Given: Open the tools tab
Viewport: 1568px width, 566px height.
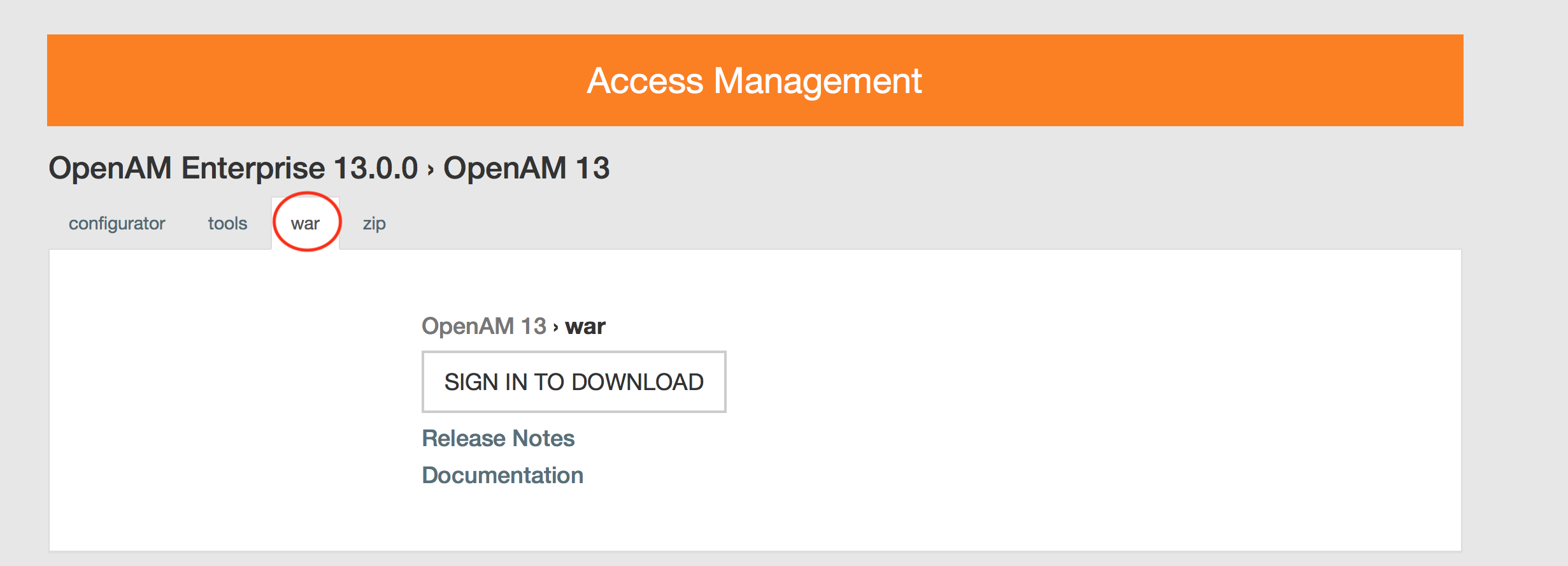Looking at the screenshot, I should click(x=227, y=223).
